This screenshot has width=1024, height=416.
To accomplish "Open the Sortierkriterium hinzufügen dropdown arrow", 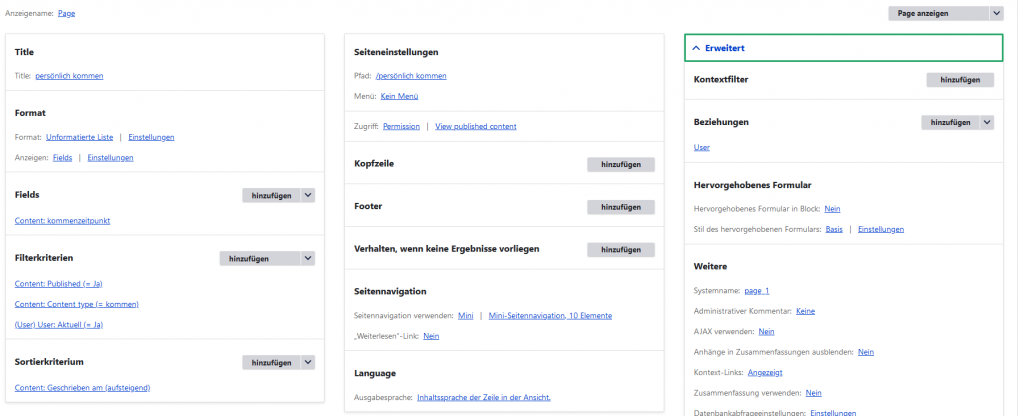I will tap(308, 362).
